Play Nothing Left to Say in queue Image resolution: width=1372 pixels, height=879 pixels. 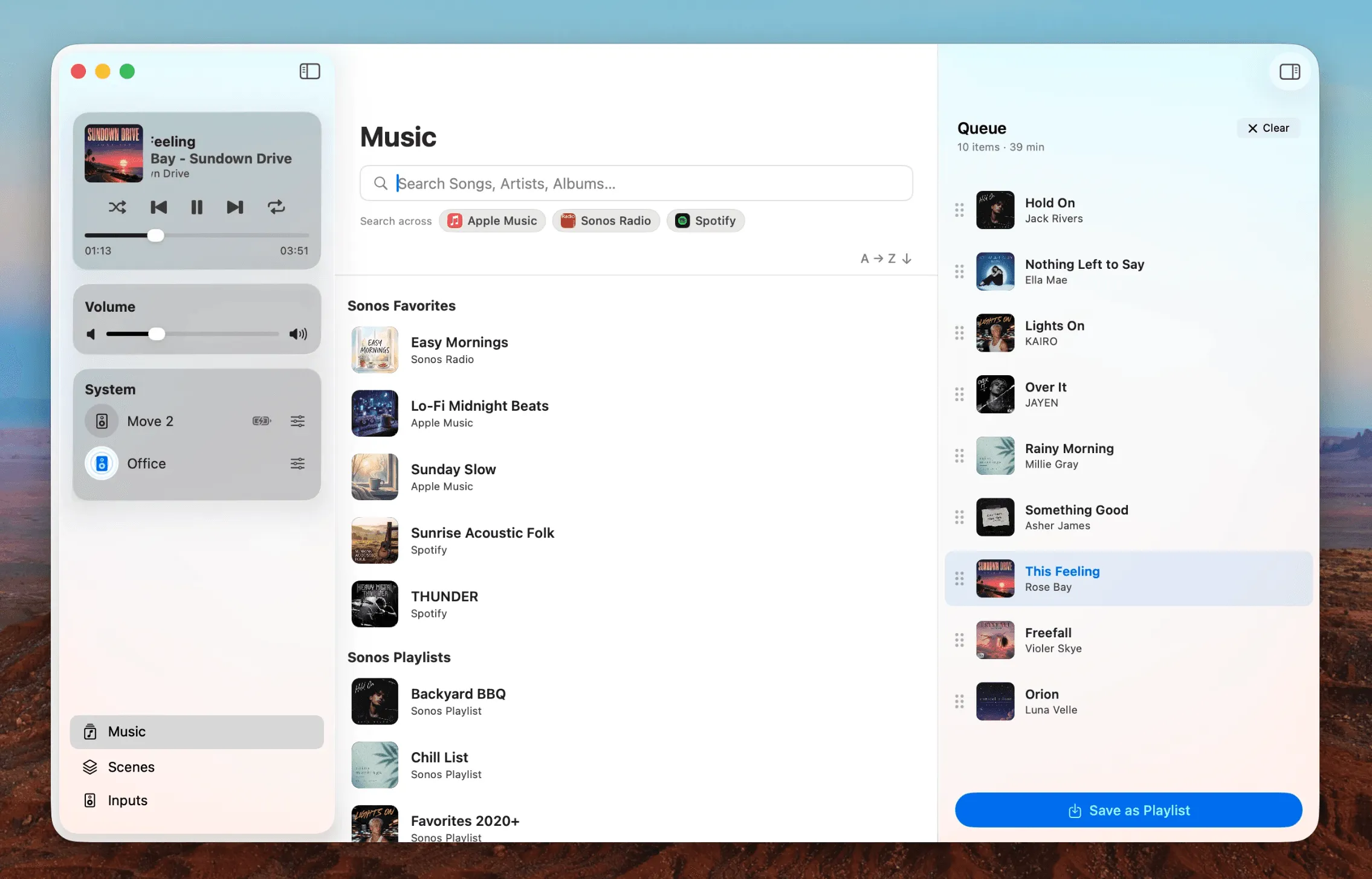tap(1128, 272)
